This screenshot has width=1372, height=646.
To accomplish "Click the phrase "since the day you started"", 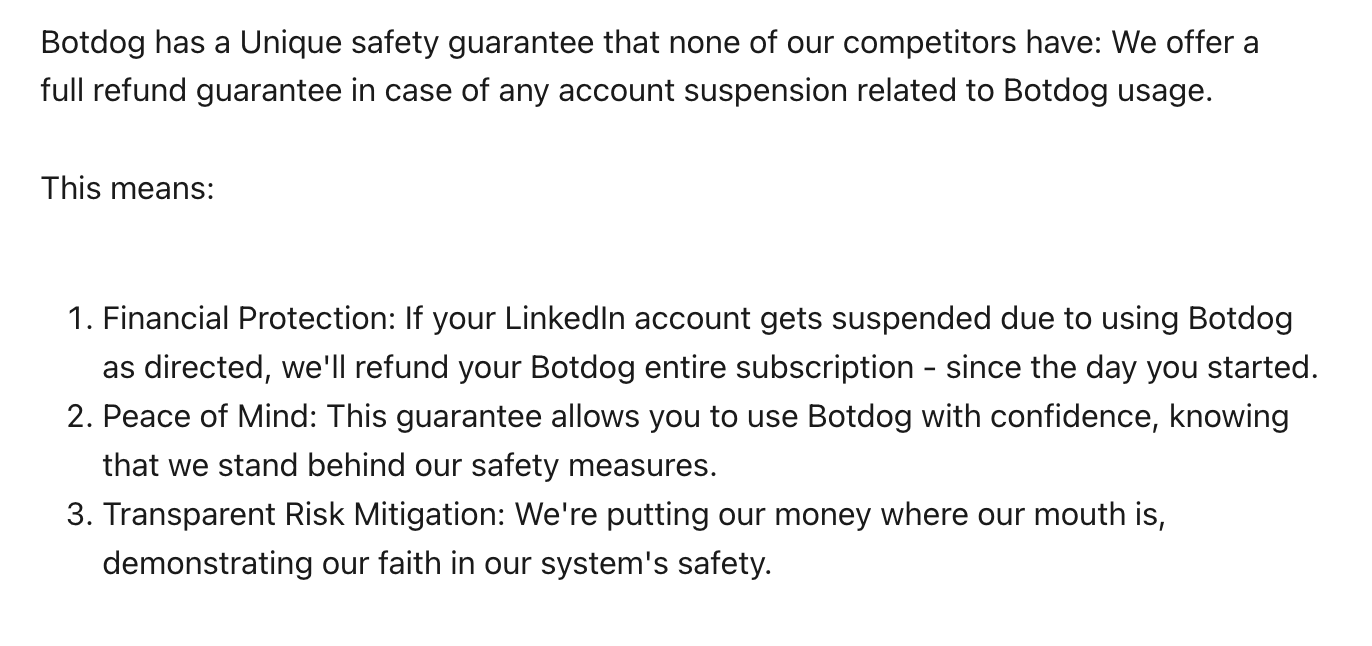I will point(1130,367).
